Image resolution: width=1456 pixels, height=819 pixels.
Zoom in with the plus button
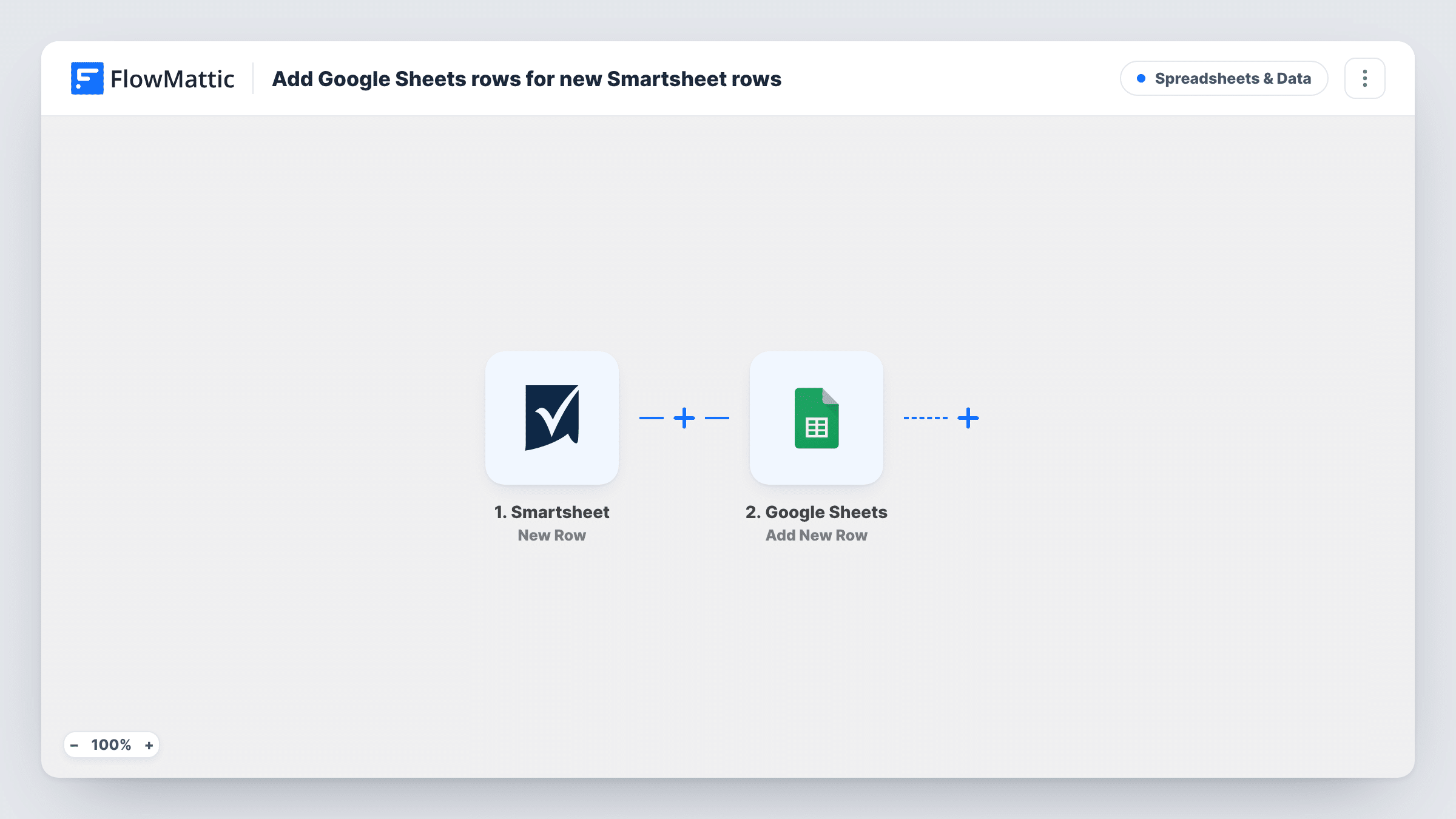point(149,745)
